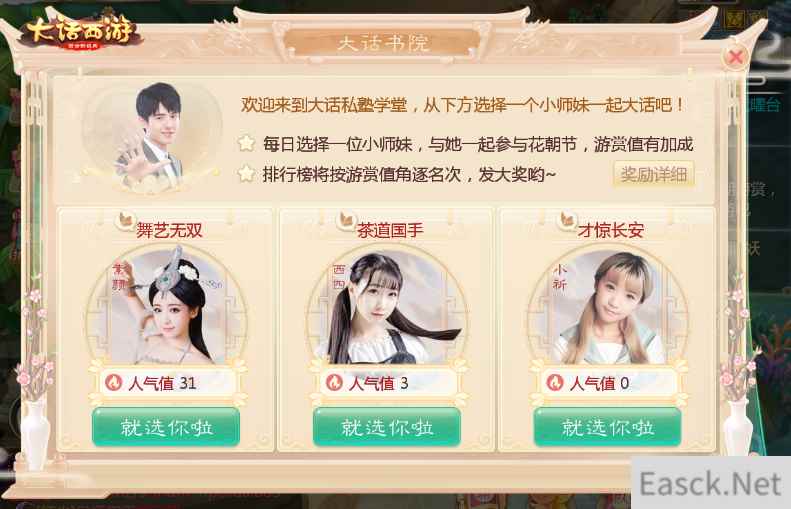This screenshot has width=791, height=509.
Task: Click the 茶道国手 girl portrait
Action: coord(388,308)
